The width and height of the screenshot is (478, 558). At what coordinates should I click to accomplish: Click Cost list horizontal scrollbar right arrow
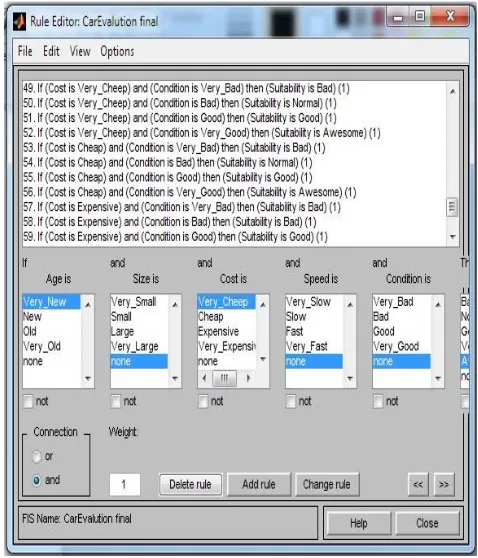click(249, 378)
